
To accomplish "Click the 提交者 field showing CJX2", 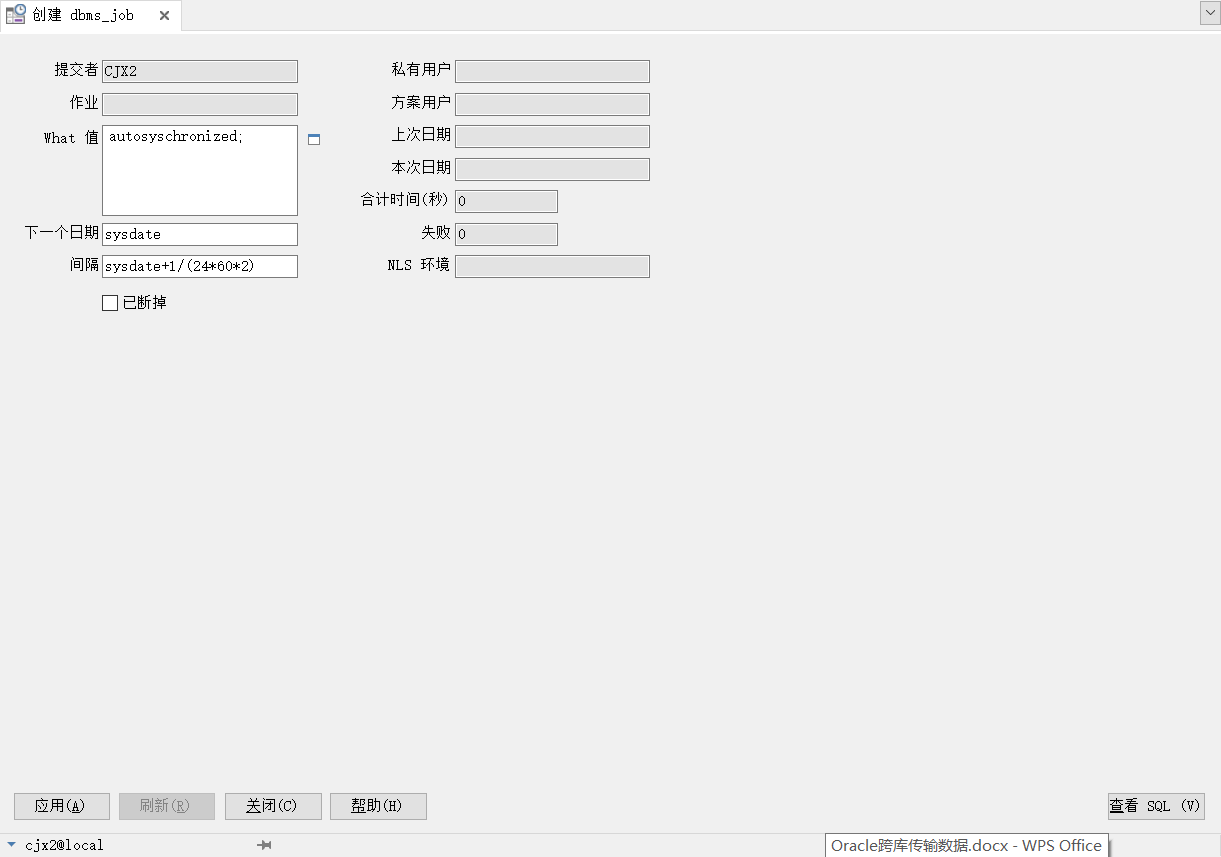I will click(x=200, y=71).
